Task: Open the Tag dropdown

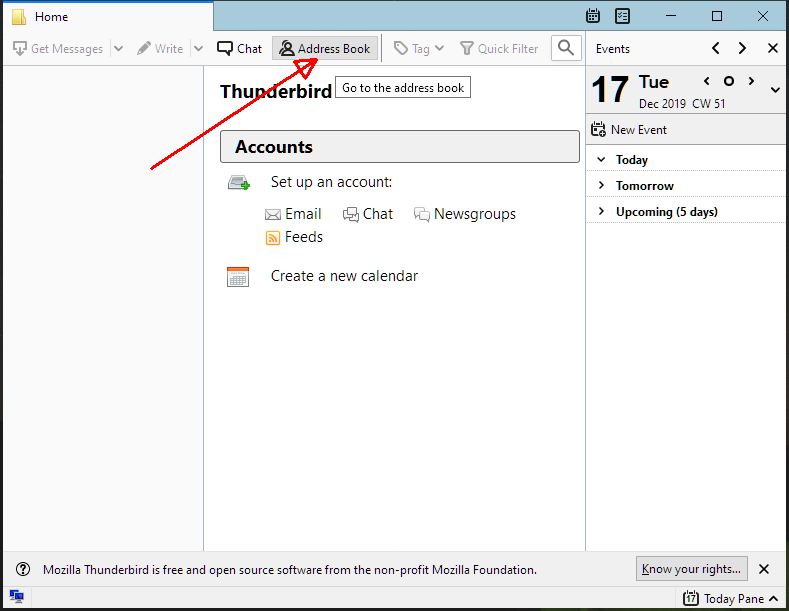Action: click(419, 48)
